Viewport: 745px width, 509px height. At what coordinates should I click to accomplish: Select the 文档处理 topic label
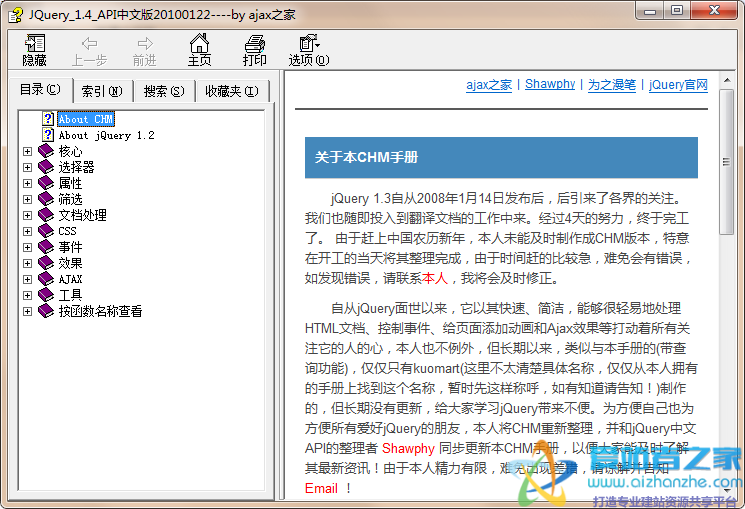point(83,215)
